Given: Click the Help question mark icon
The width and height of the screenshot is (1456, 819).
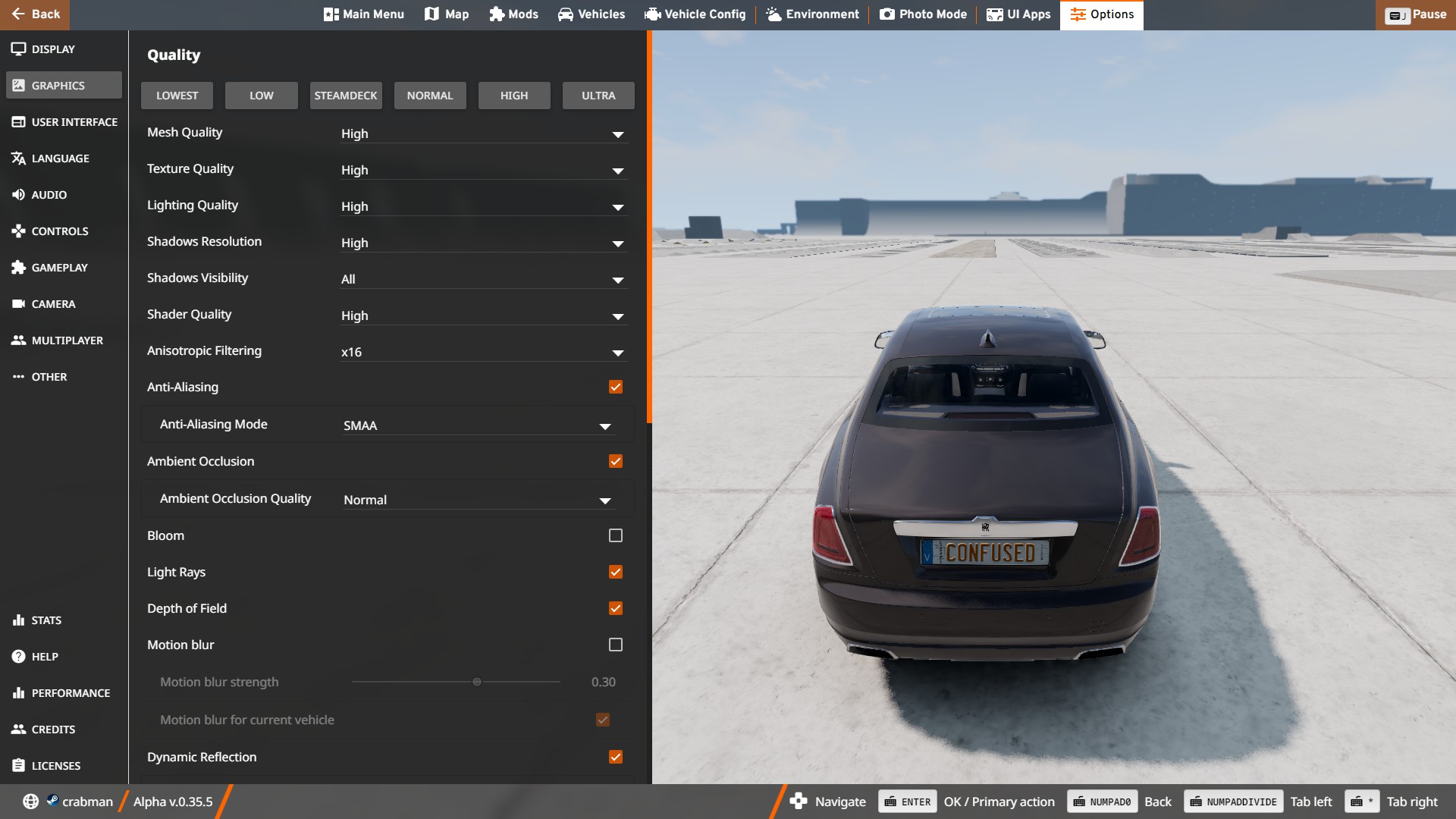Looking at the screenshot, I should 18,657.
